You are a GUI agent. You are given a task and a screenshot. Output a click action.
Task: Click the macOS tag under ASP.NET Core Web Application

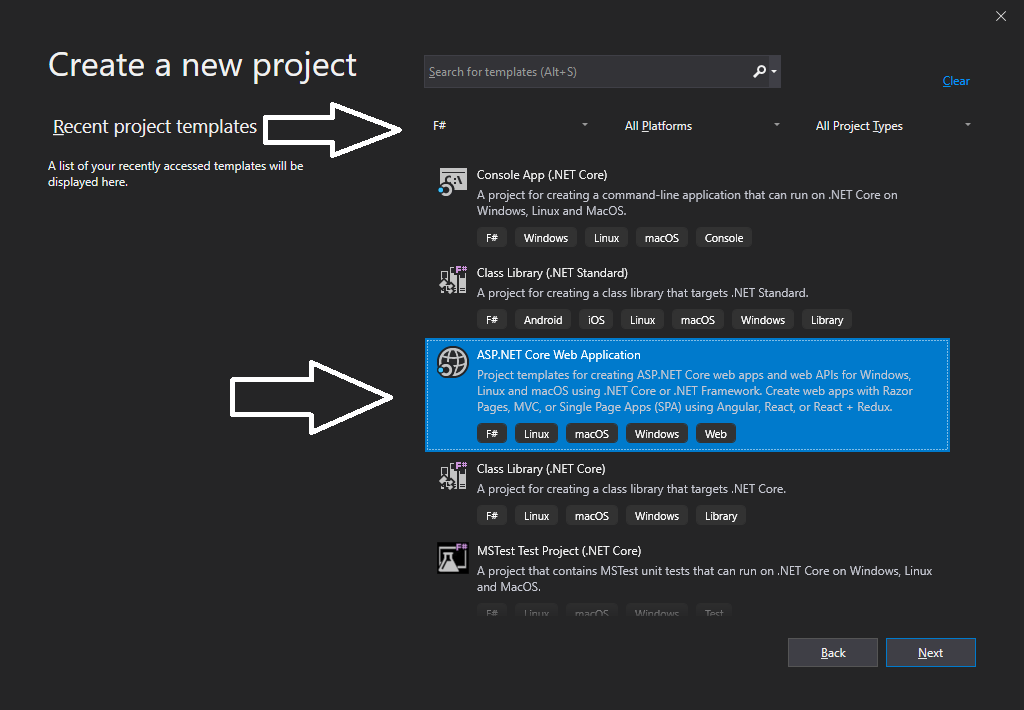click(x=592, y=434)
